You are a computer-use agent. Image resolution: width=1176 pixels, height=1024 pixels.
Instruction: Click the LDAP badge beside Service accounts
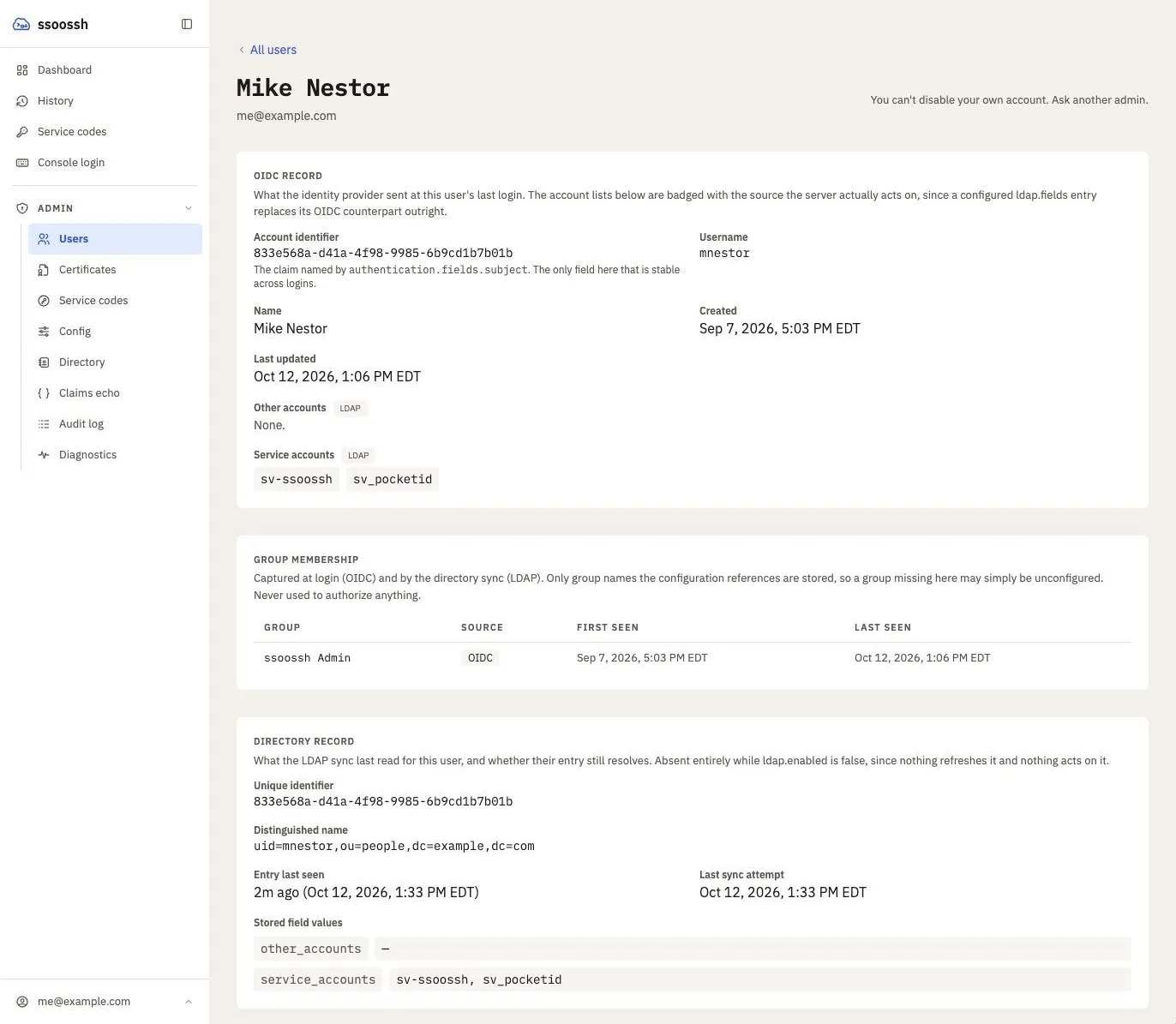[x=358, y=455]
